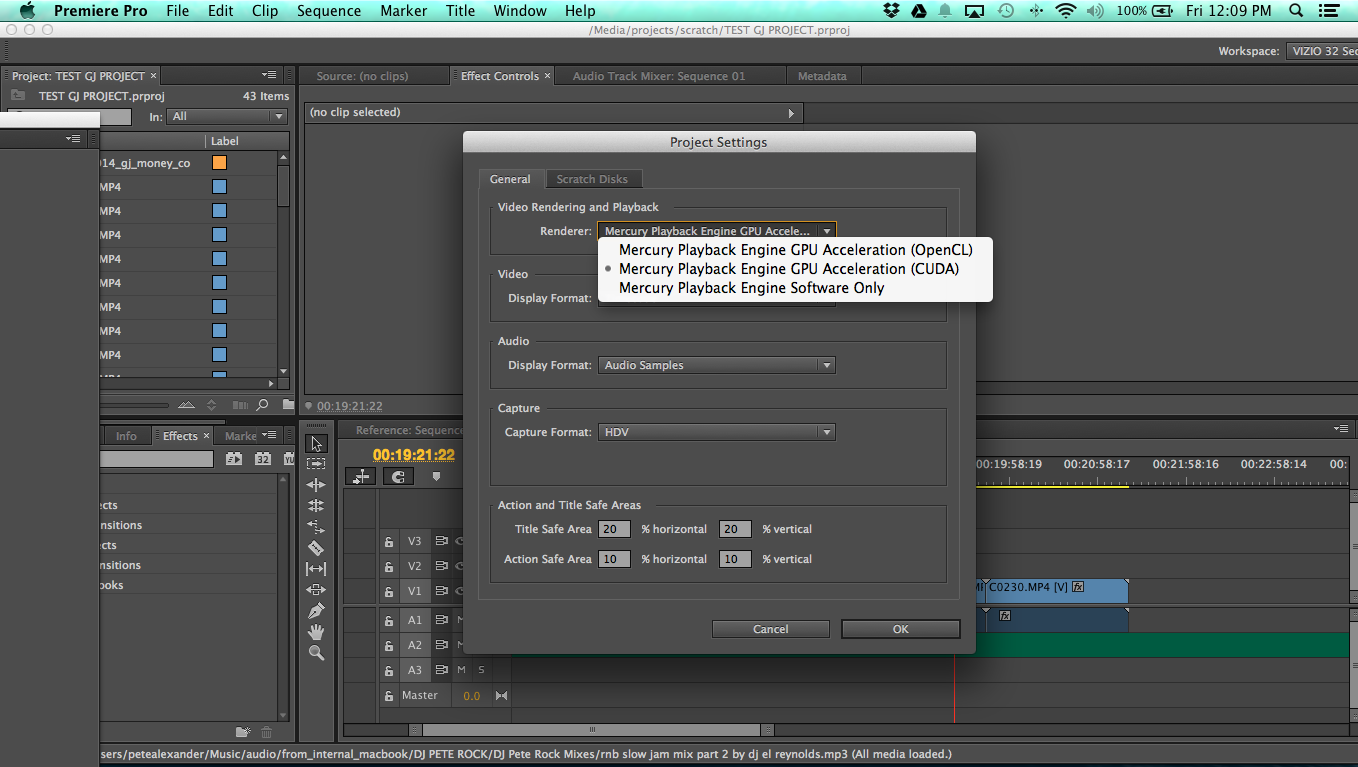Open the Workspace dropdown
Viewport: 1358px width, 767px height.
point(1322,51)
